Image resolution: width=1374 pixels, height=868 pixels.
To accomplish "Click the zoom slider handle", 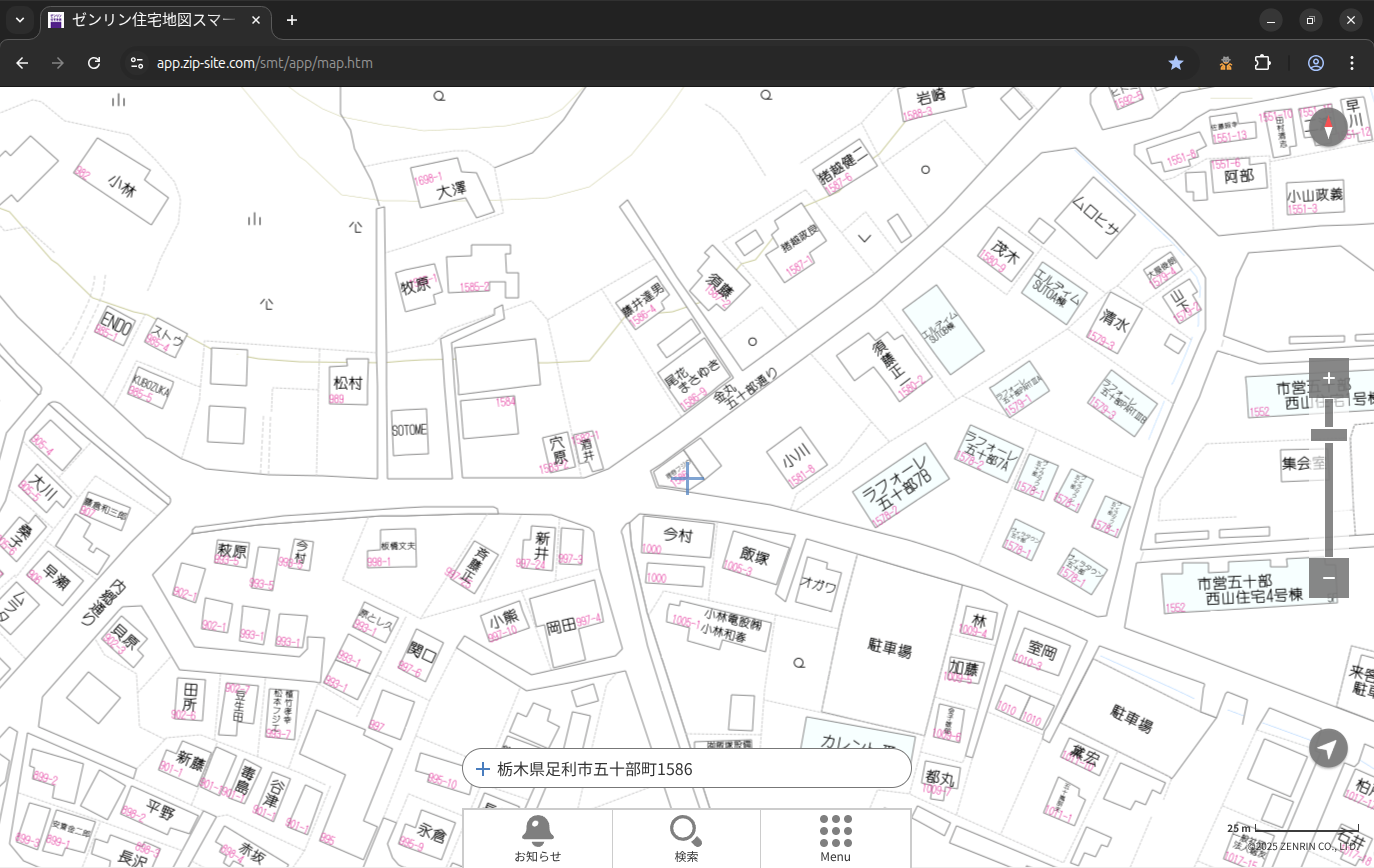I will pos(1329,434).
